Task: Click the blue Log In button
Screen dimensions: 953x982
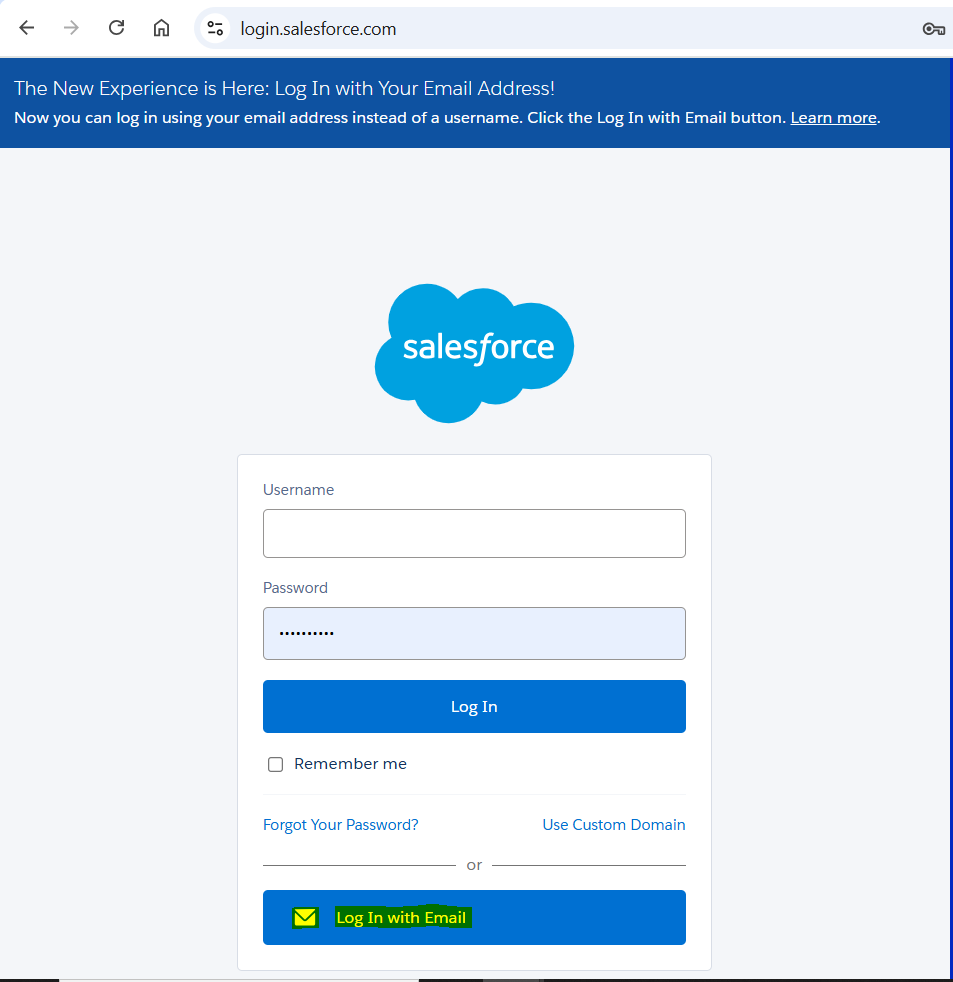Action: tap(474, 706)
